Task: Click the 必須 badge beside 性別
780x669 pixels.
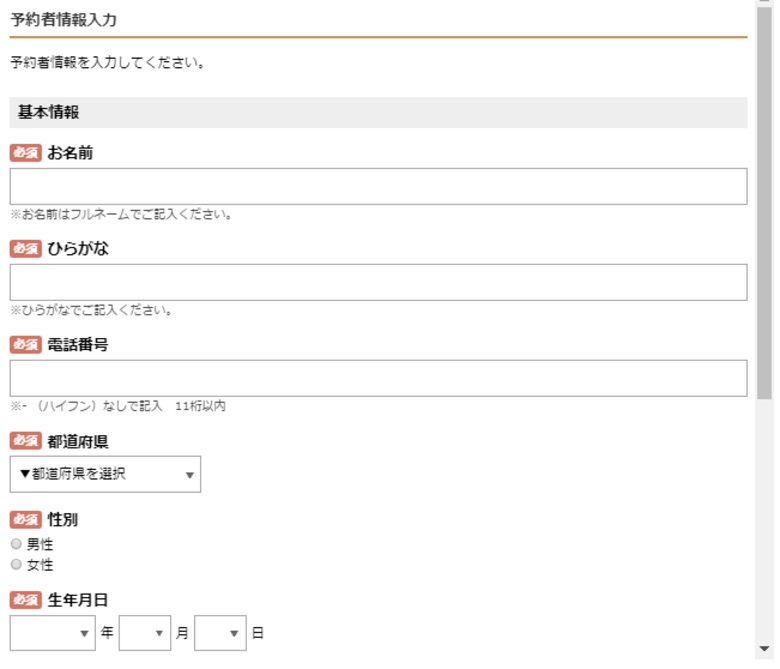Action: [25, 519]
